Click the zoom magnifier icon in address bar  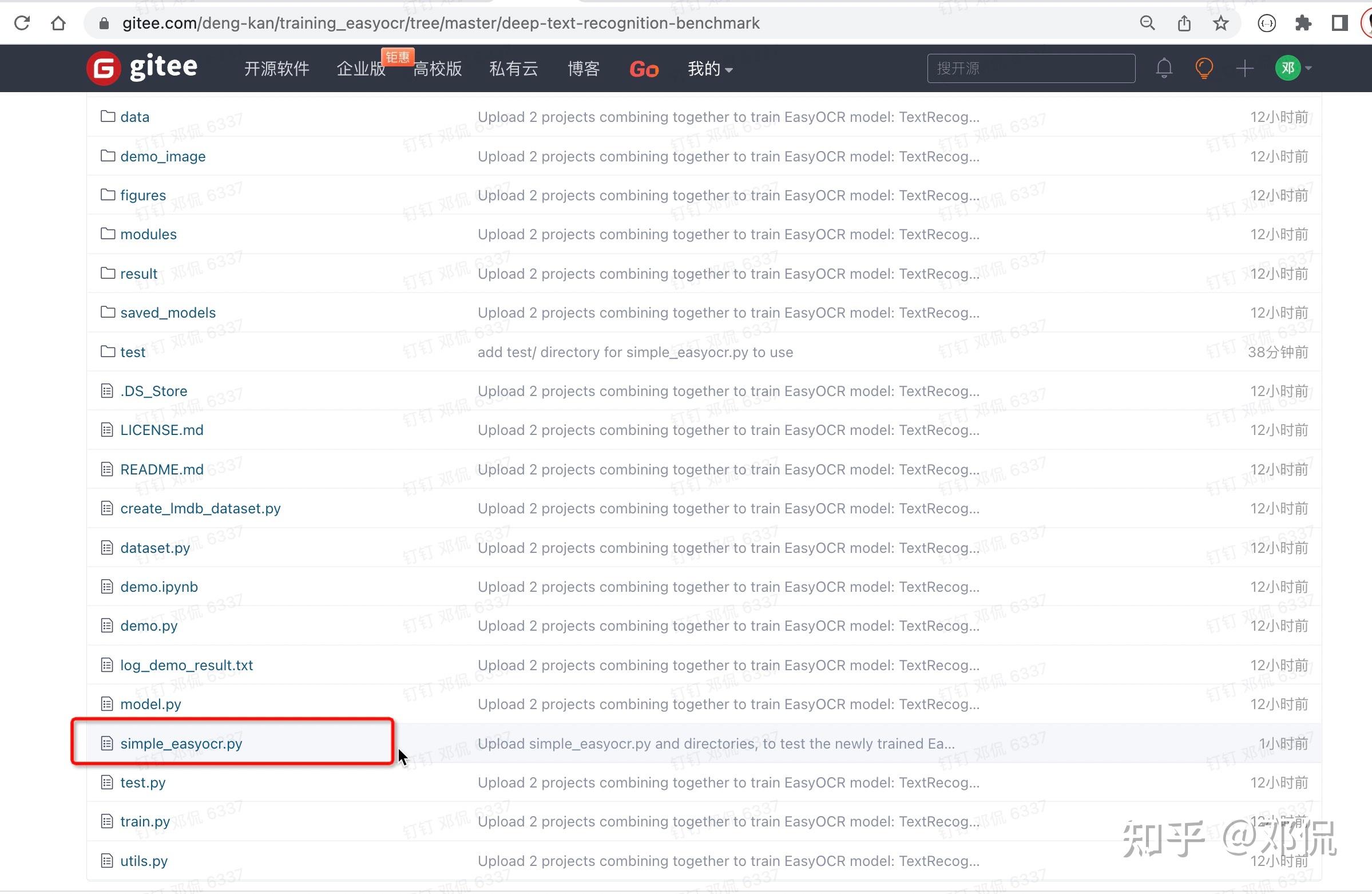click(1147, 23)
